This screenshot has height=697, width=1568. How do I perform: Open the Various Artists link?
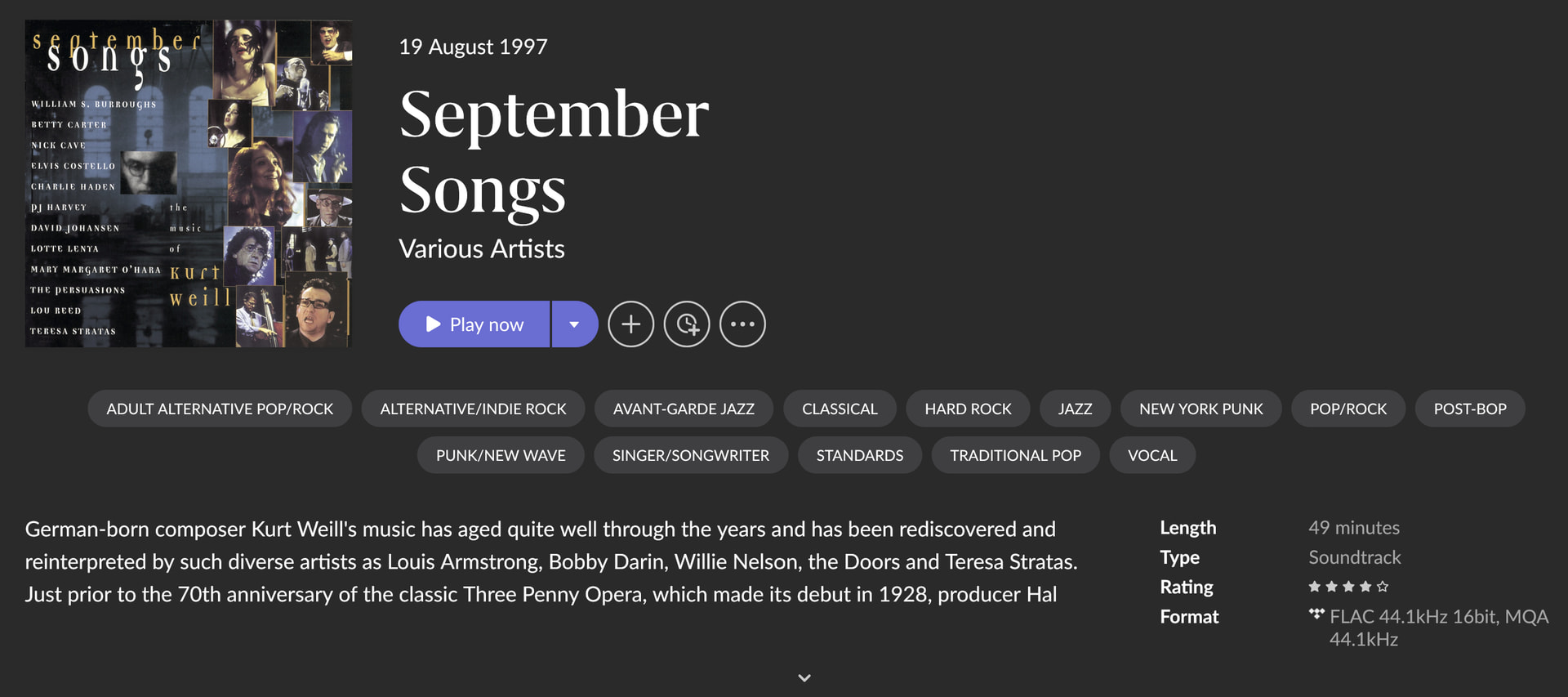(x=482, y=248)
